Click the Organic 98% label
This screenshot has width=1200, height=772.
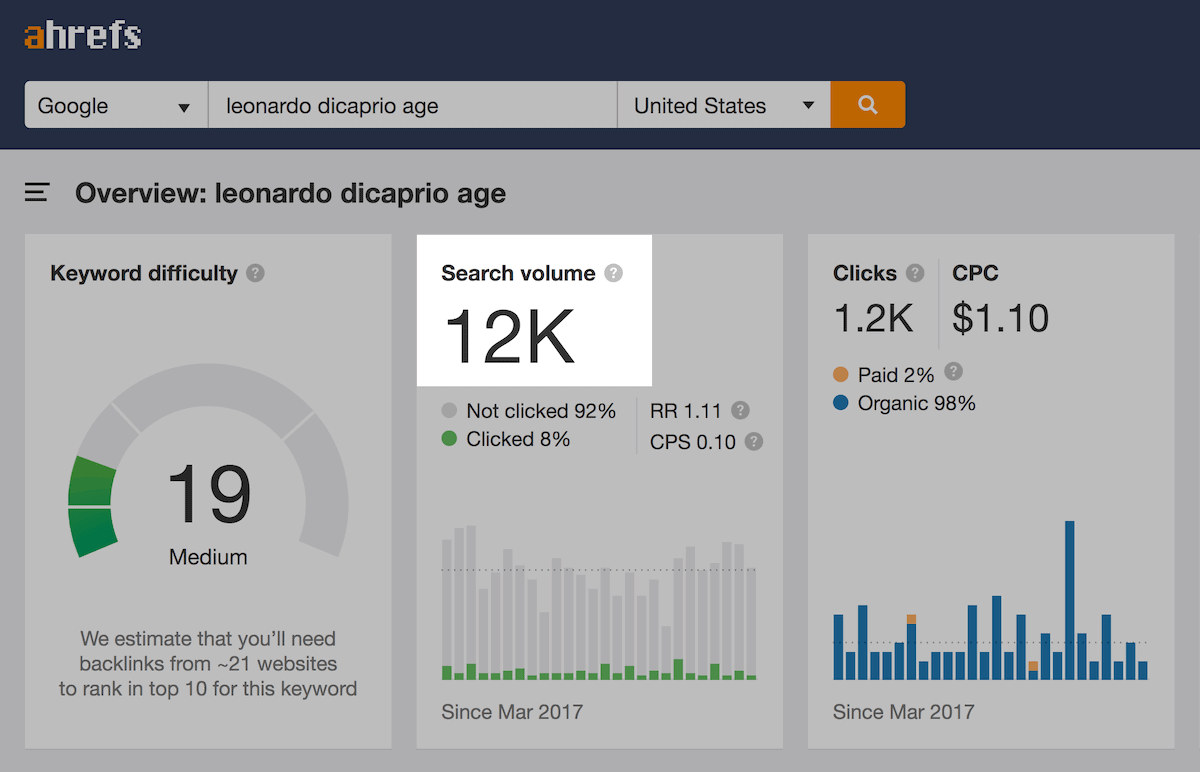(x=917, y=403)
